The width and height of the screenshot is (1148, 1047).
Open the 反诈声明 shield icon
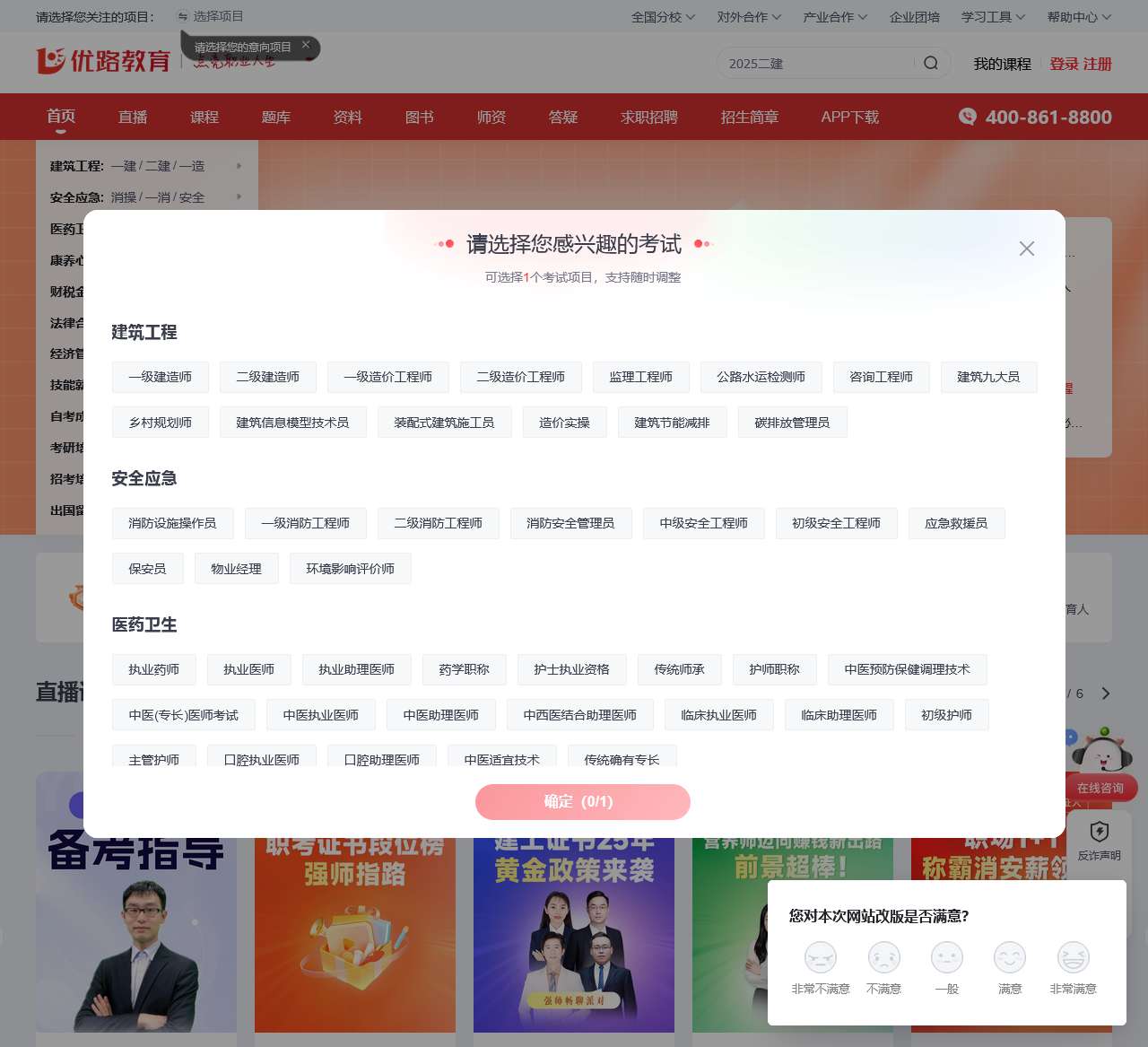pyautogui.click(x=1100, y=832)
